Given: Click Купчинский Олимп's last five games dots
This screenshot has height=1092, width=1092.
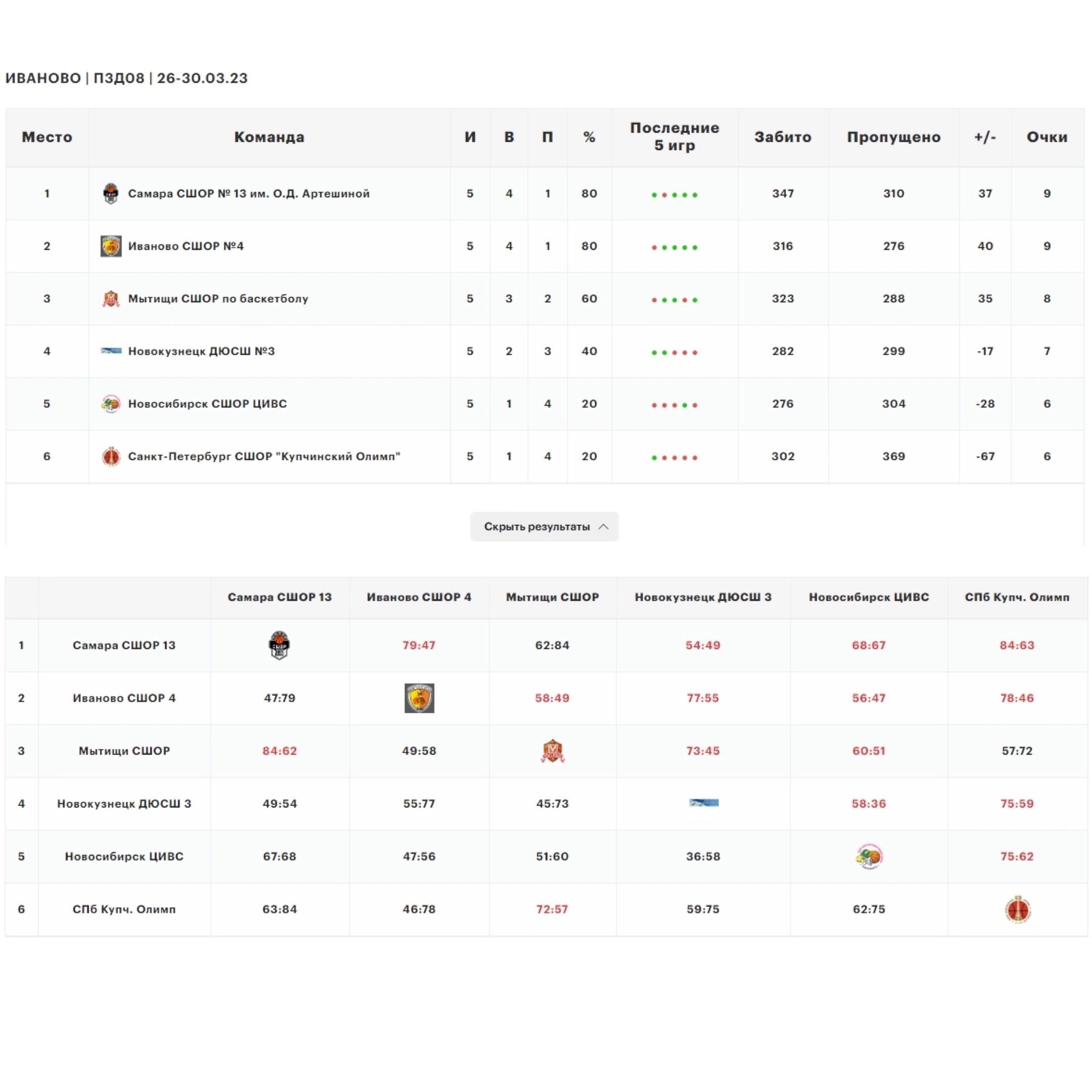Looking at the screenshot, I should 675,457.
